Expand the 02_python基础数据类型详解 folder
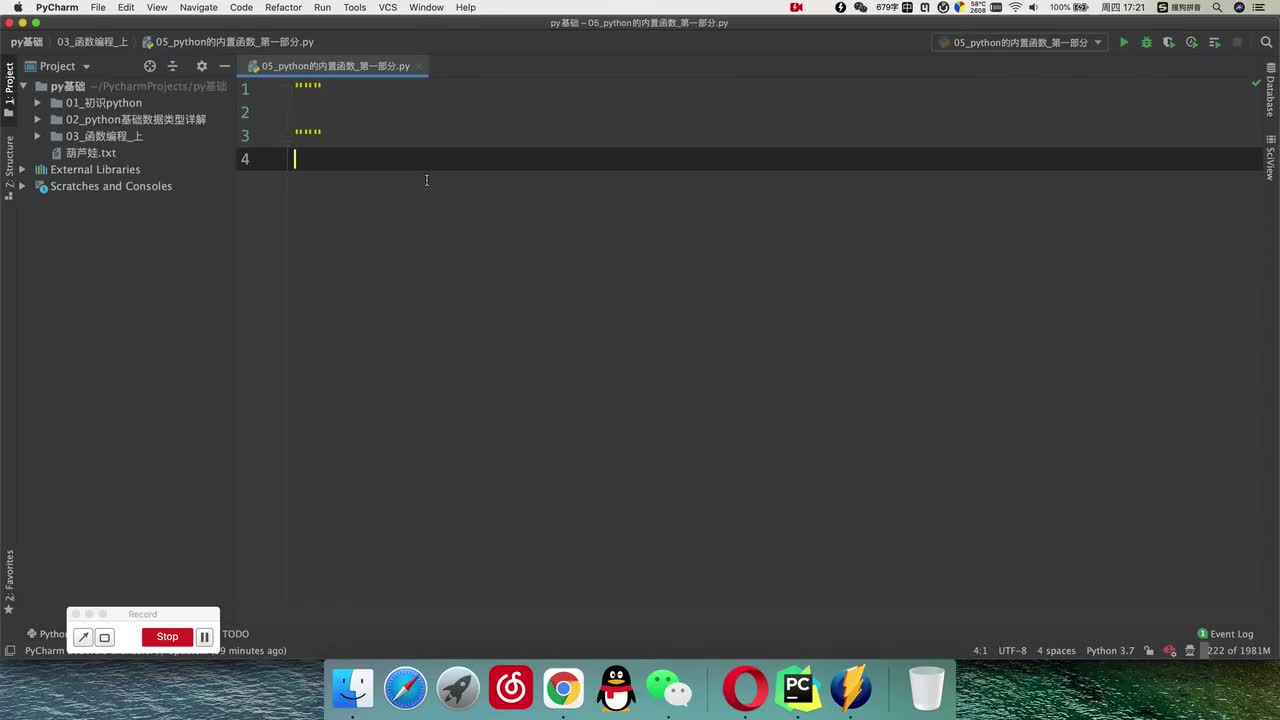 click(38, 120)
